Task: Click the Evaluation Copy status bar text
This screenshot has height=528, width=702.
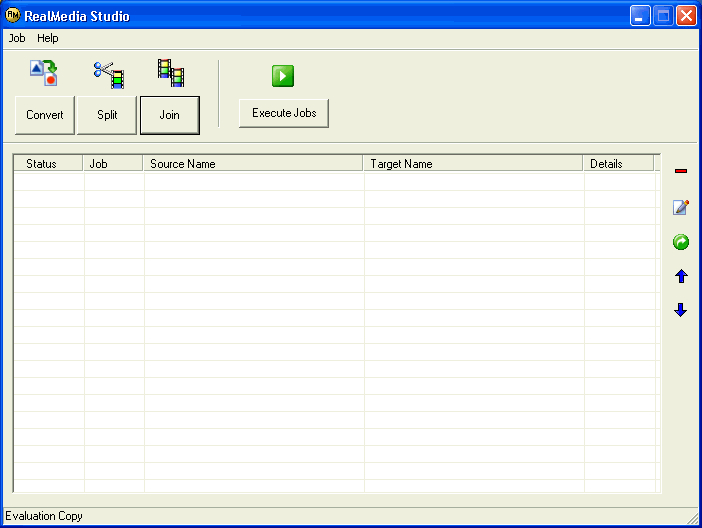Action: pyautogui.click(x=44, y=516)
